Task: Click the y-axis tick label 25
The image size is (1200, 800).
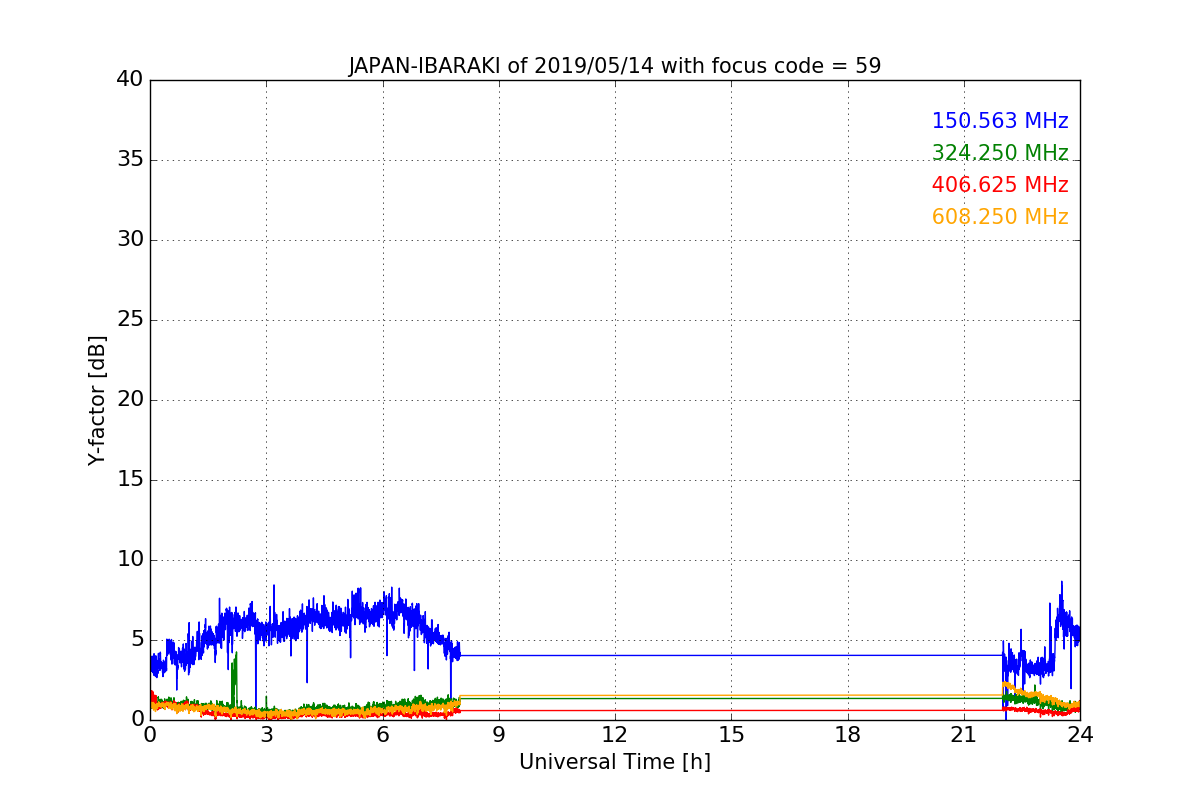Action: coord(130,320)
